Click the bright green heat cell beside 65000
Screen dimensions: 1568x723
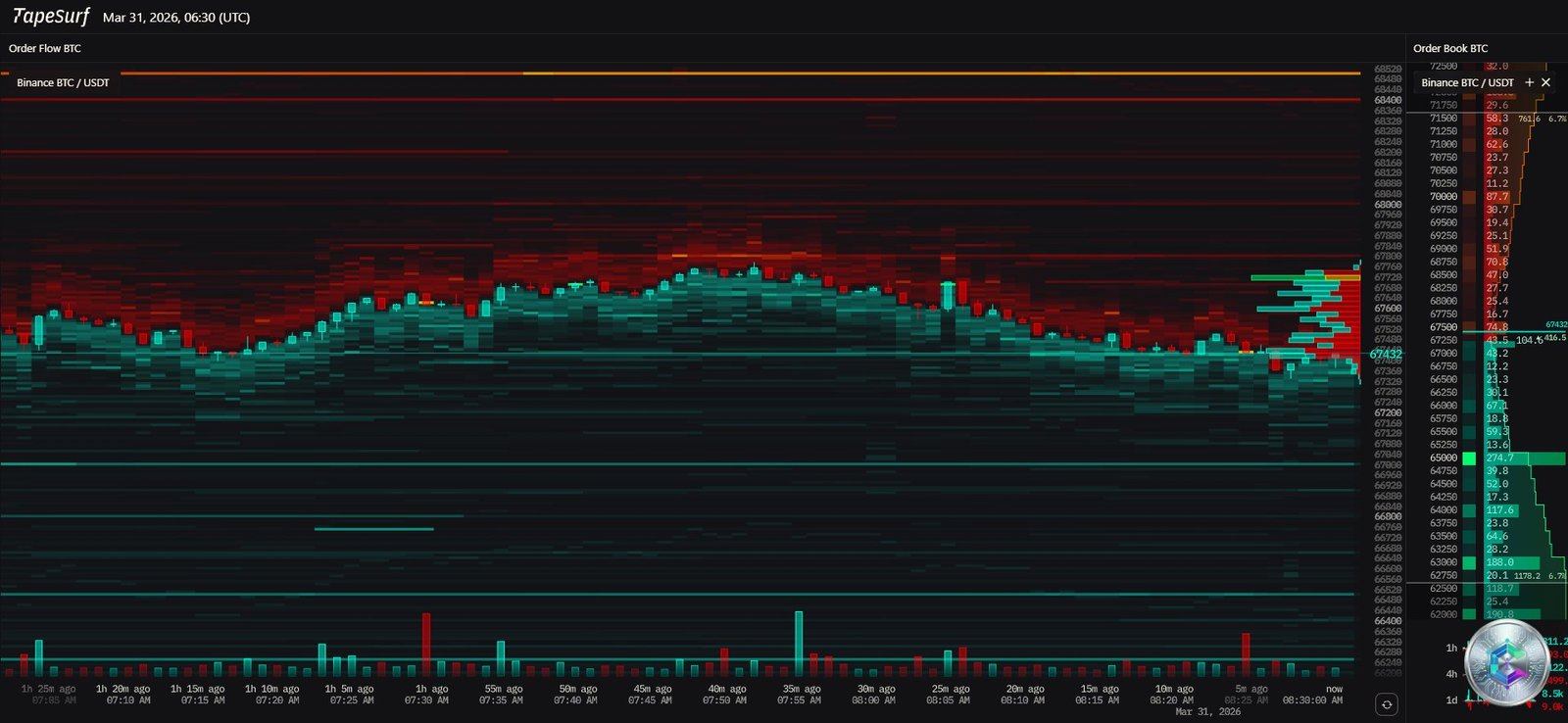(x=1469, y=458)
